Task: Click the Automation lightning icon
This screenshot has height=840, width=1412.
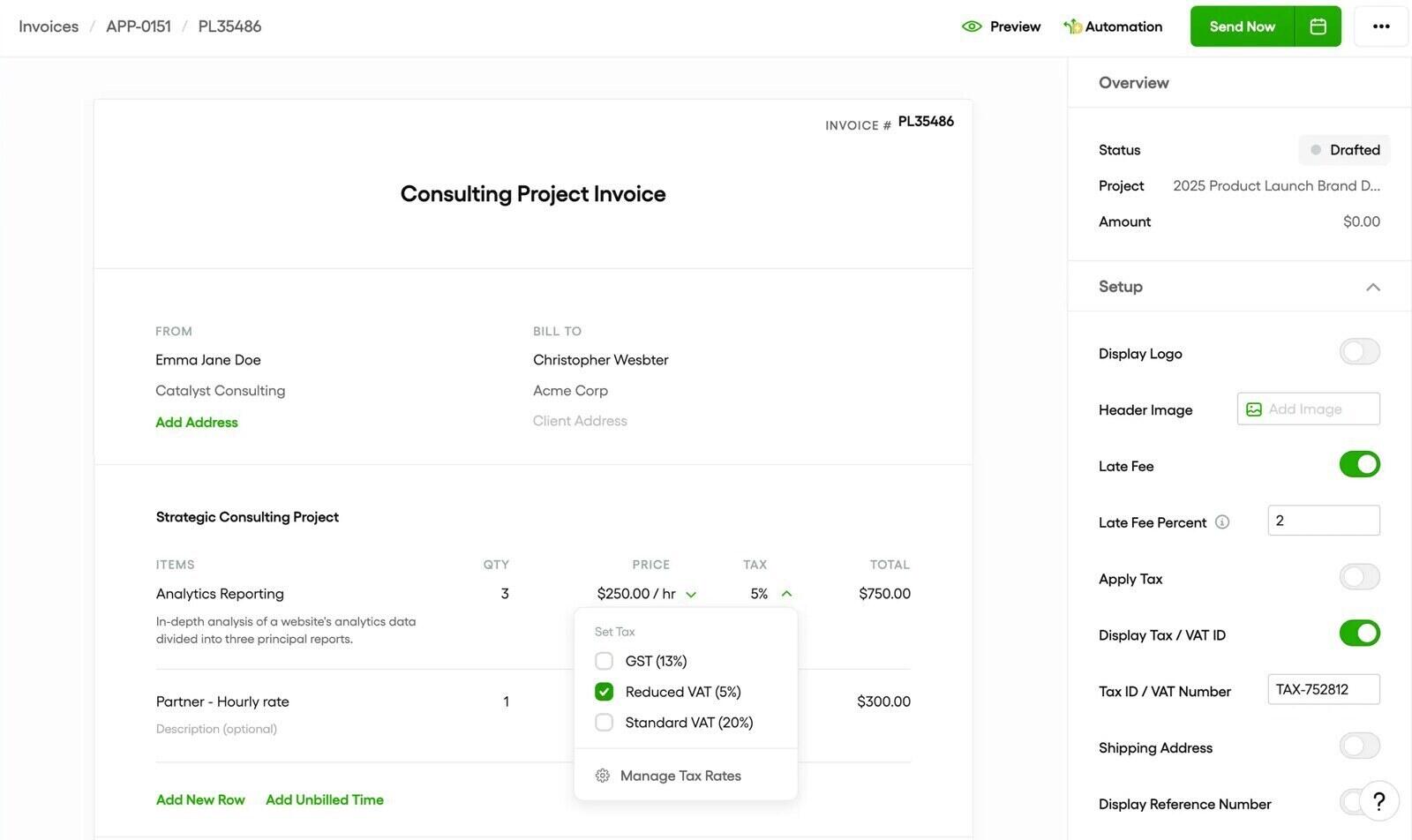Action: pos(1072,26)
